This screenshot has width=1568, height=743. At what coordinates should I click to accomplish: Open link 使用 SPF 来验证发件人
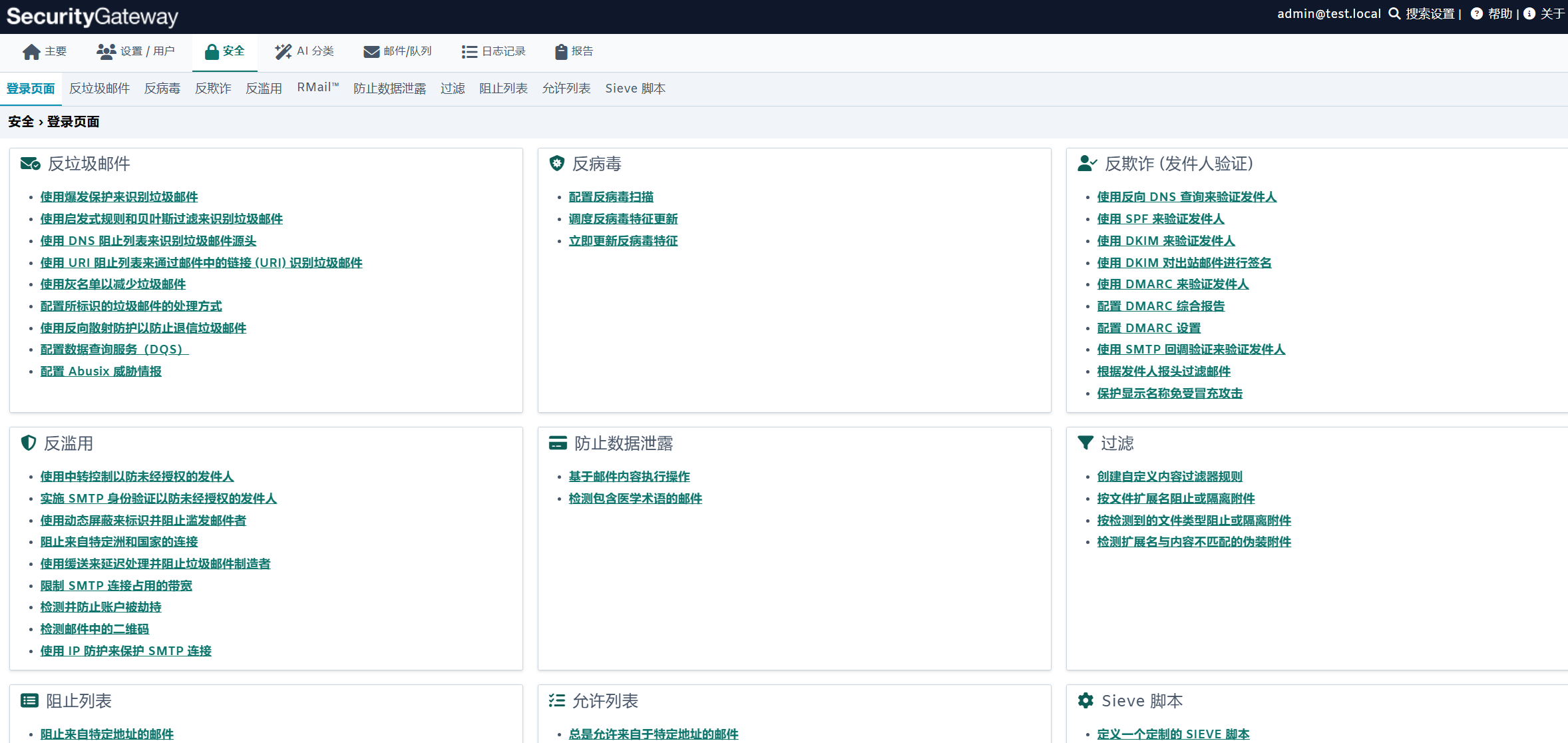1161,219
